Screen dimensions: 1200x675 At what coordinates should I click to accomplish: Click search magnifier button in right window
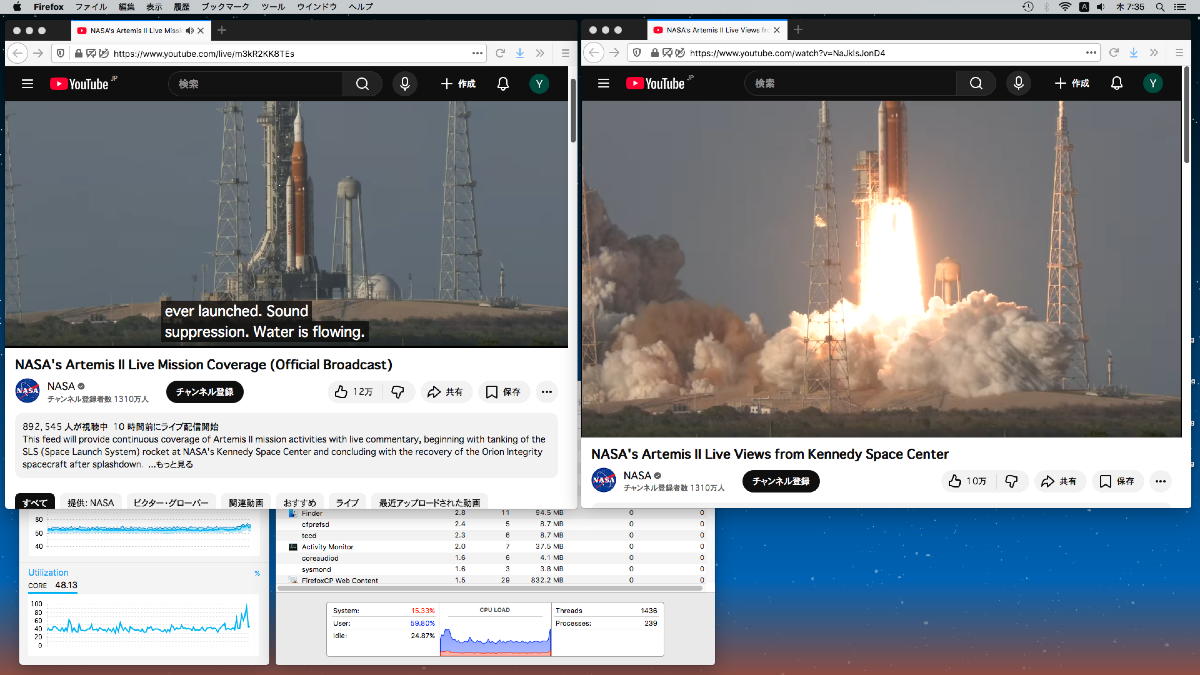click(x=975, y=84)
